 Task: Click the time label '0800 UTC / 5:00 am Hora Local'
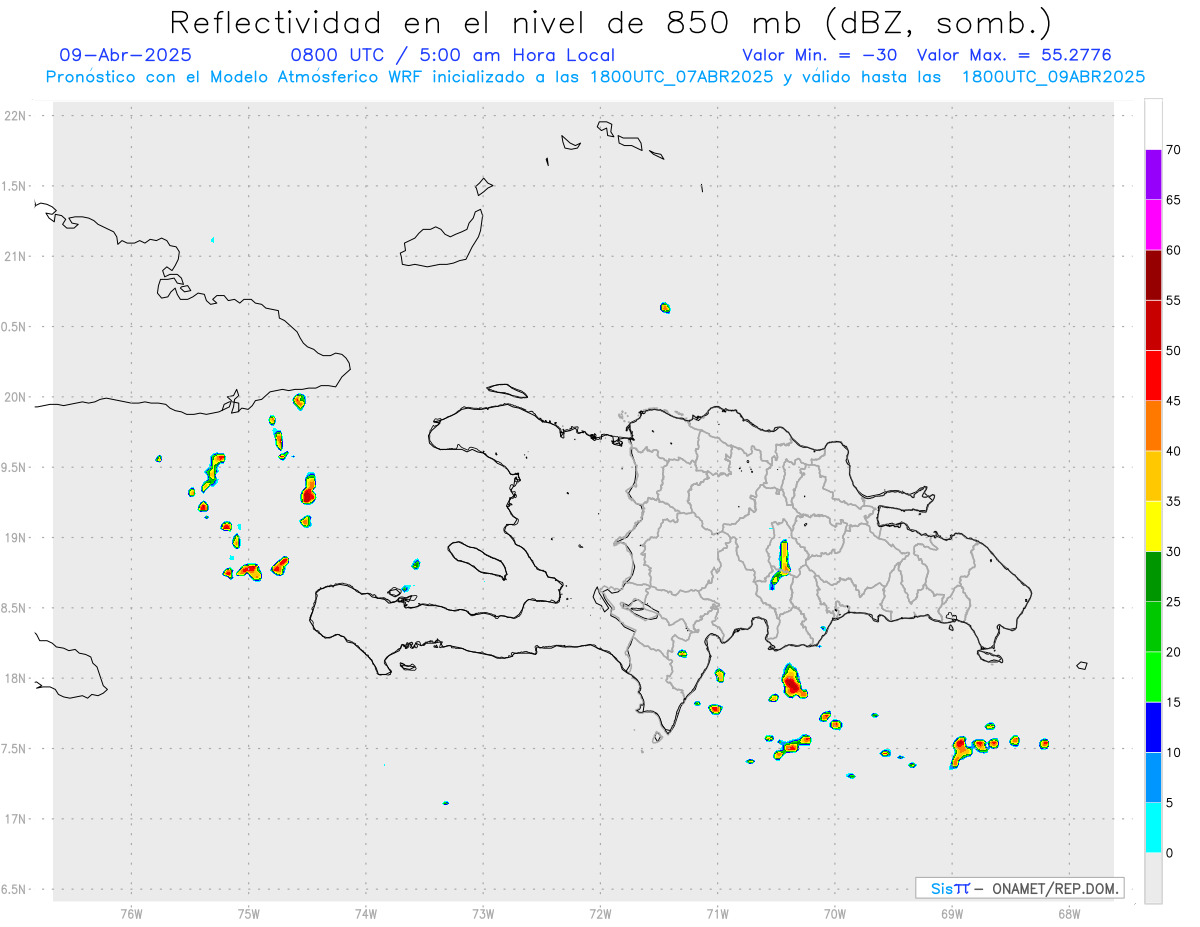click(452, 55)
